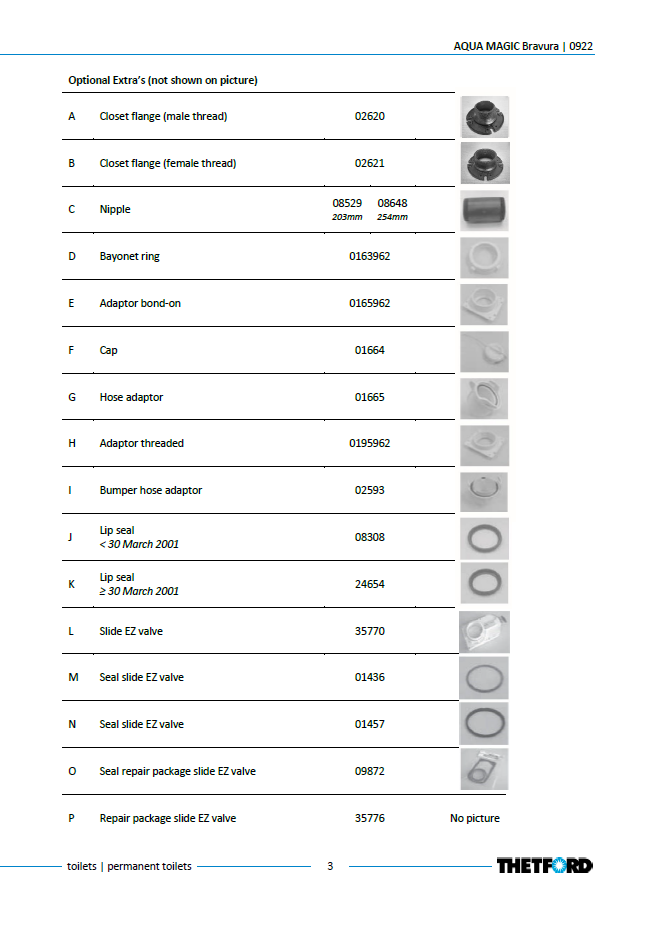Select the 08529 nipple part number
The height and width of the screenshot is (927, 655).
coord(347,203)
